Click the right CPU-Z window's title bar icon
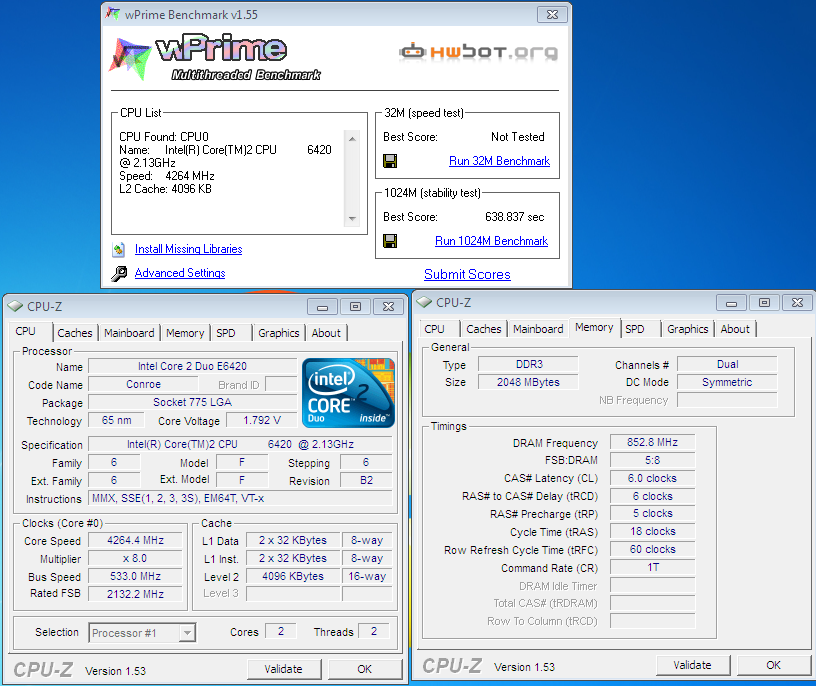Viewport: 816px width, 686px height. click(425, 302)
